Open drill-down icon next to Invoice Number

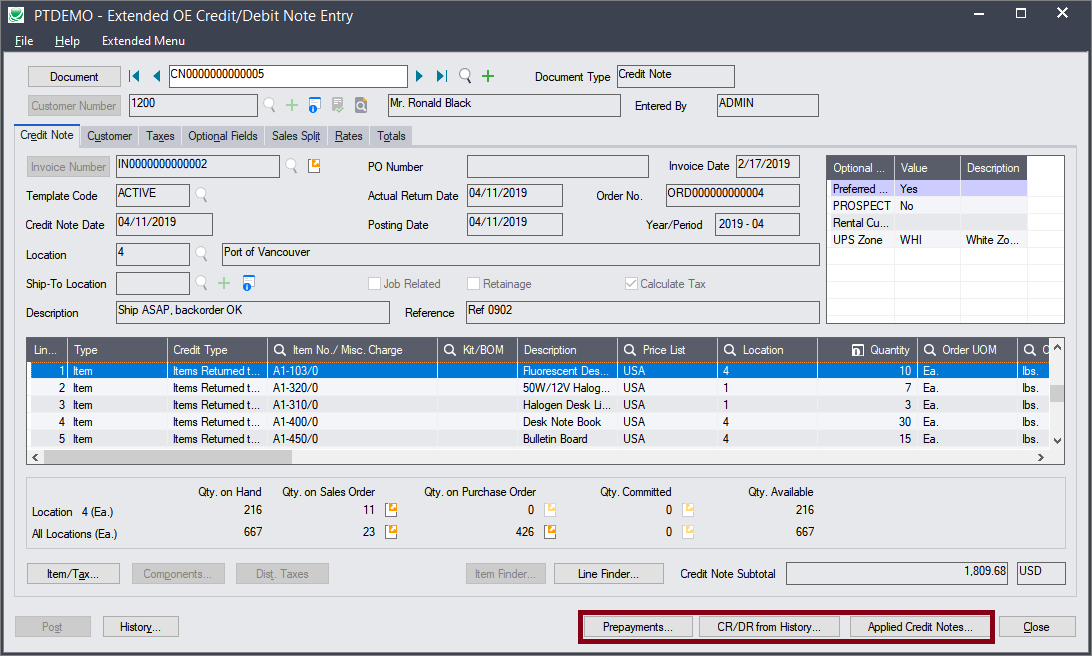pyautogui.click(x=314, y=166)
